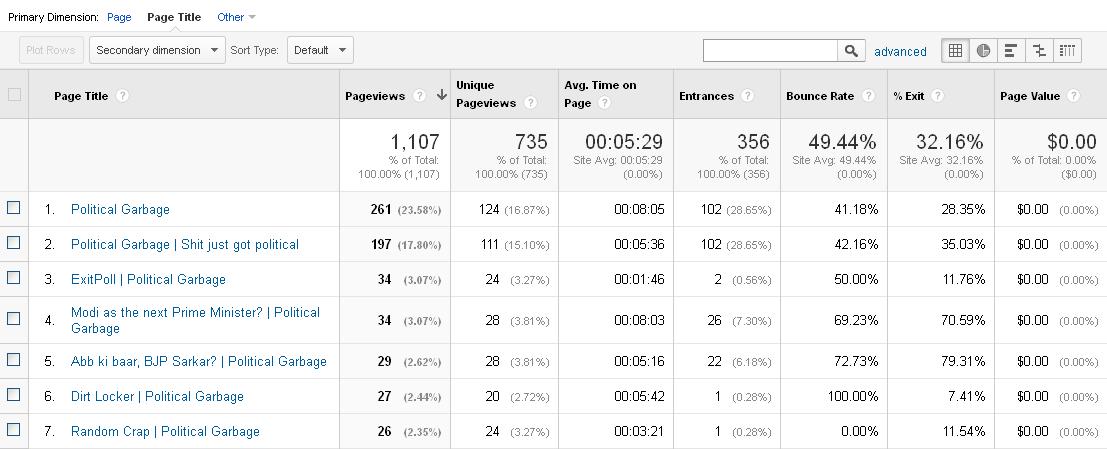1107x449 pixels.
Task: Tick the checkbox for Political Garbage row
Action: [13, 208]
